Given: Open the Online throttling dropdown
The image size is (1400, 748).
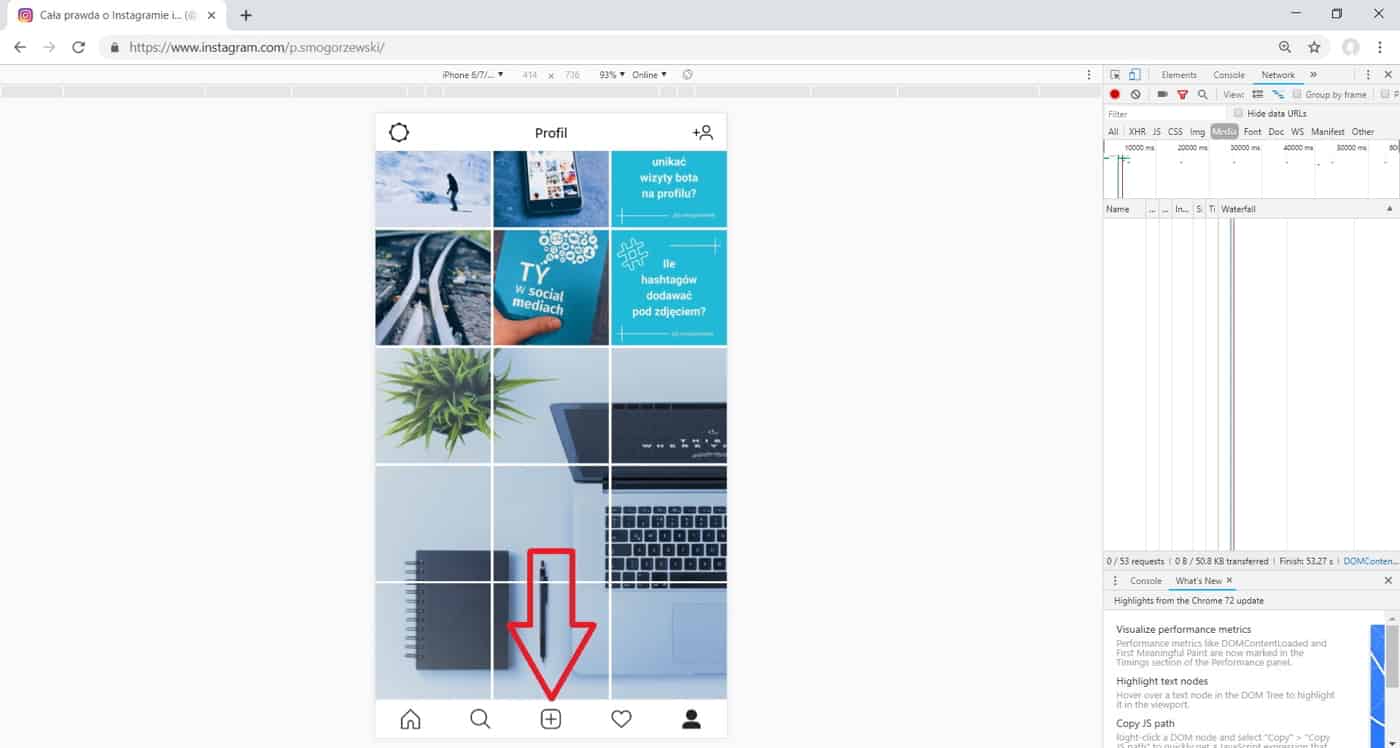Looking at the screenshot, I should tap(649, 75).
